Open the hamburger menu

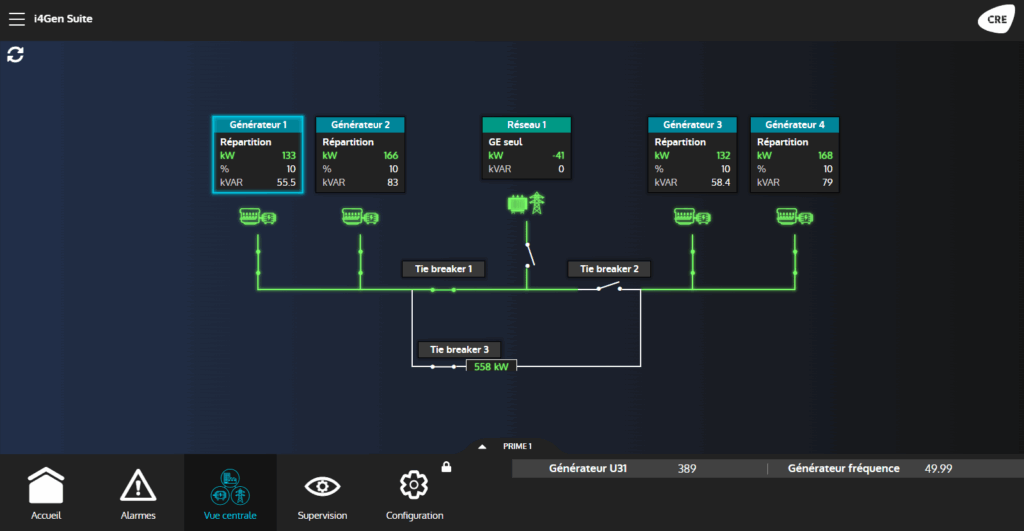(17, 19)
